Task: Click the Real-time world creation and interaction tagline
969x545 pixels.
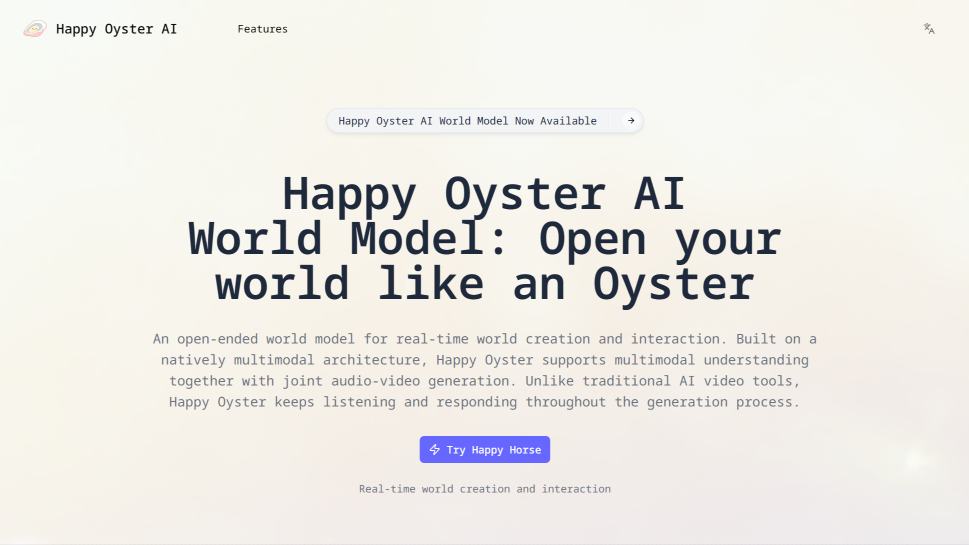Action: (x=484, y=489)
